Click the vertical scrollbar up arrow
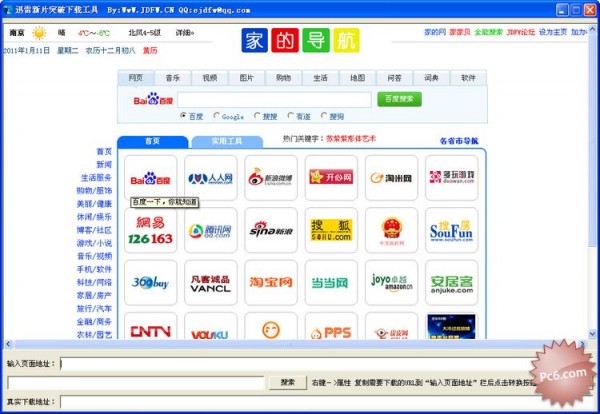The width and height of the screenshot is (600, 414). coord(593,28)
